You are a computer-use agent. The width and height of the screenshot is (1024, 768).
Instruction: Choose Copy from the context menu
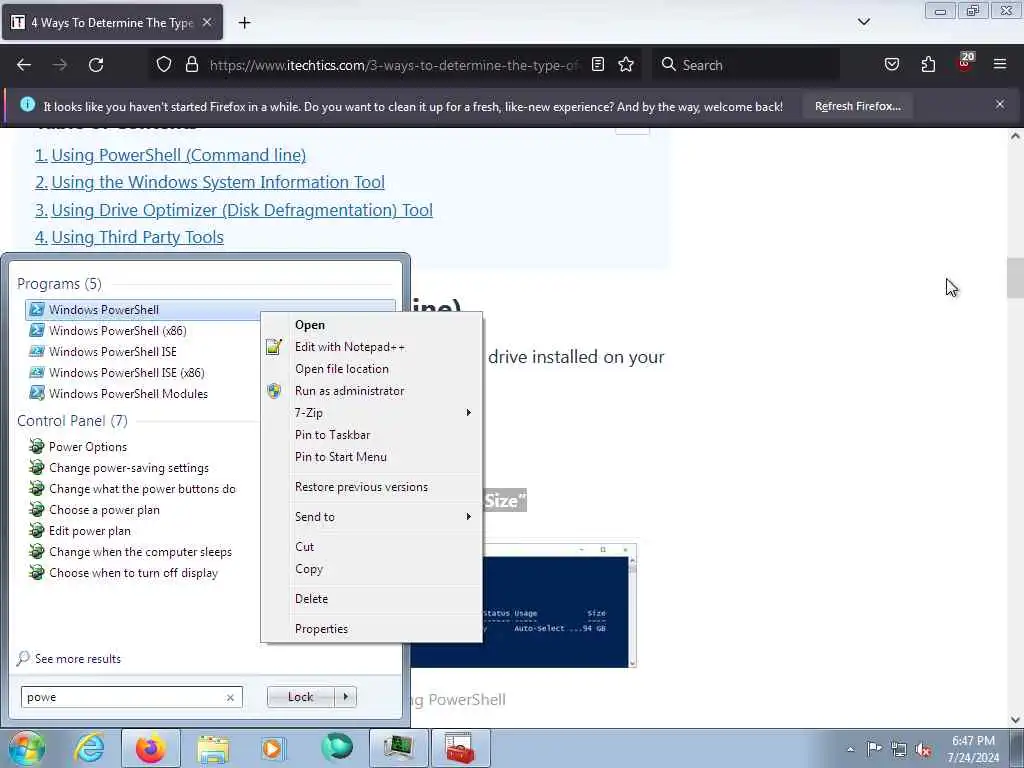coord(372,569)
